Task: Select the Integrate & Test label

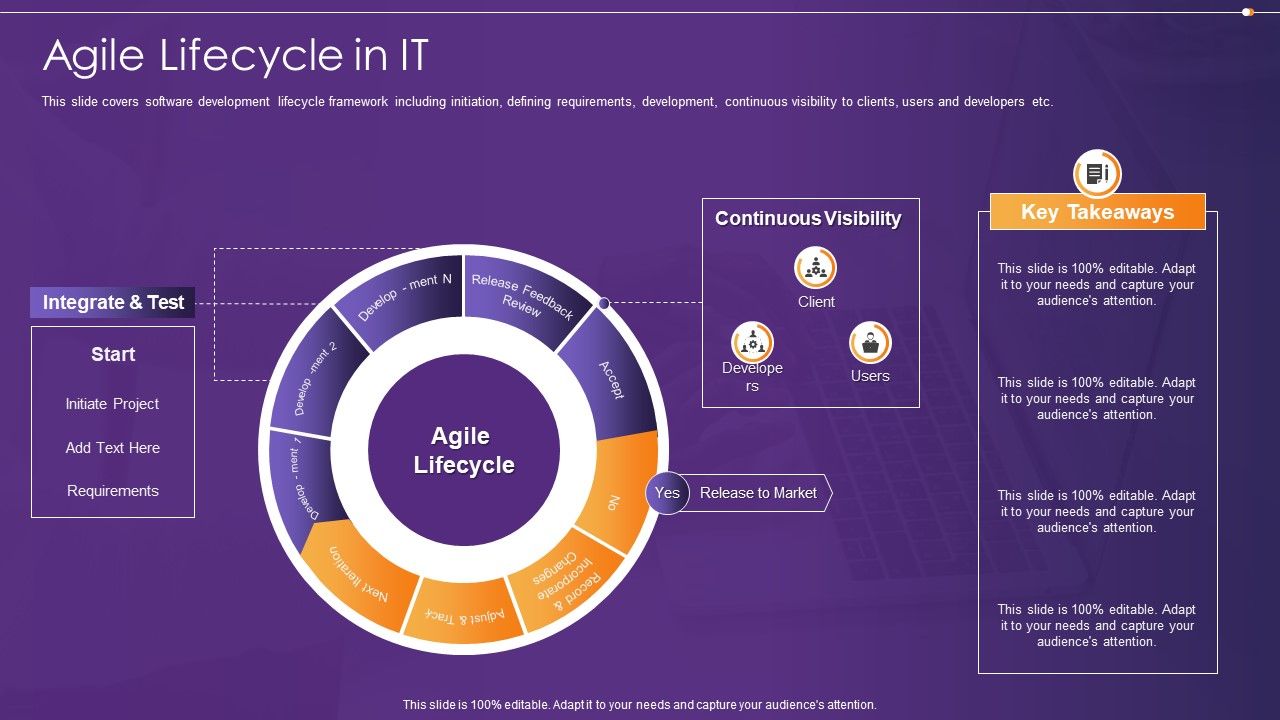Action: (113, 302)
